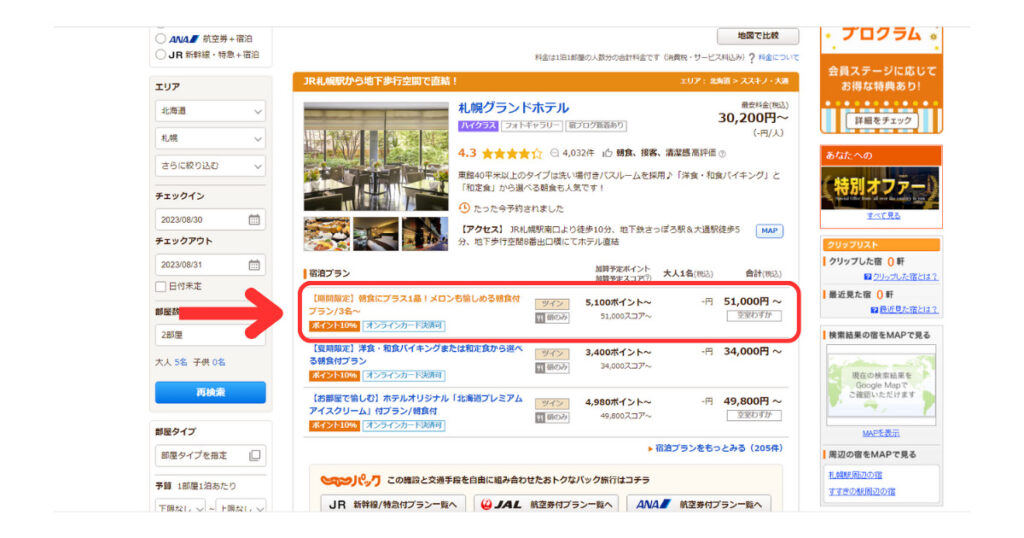Click the review speech bubble icon
The width and height of the screenshot is (1024, 538).
[554, 153]
